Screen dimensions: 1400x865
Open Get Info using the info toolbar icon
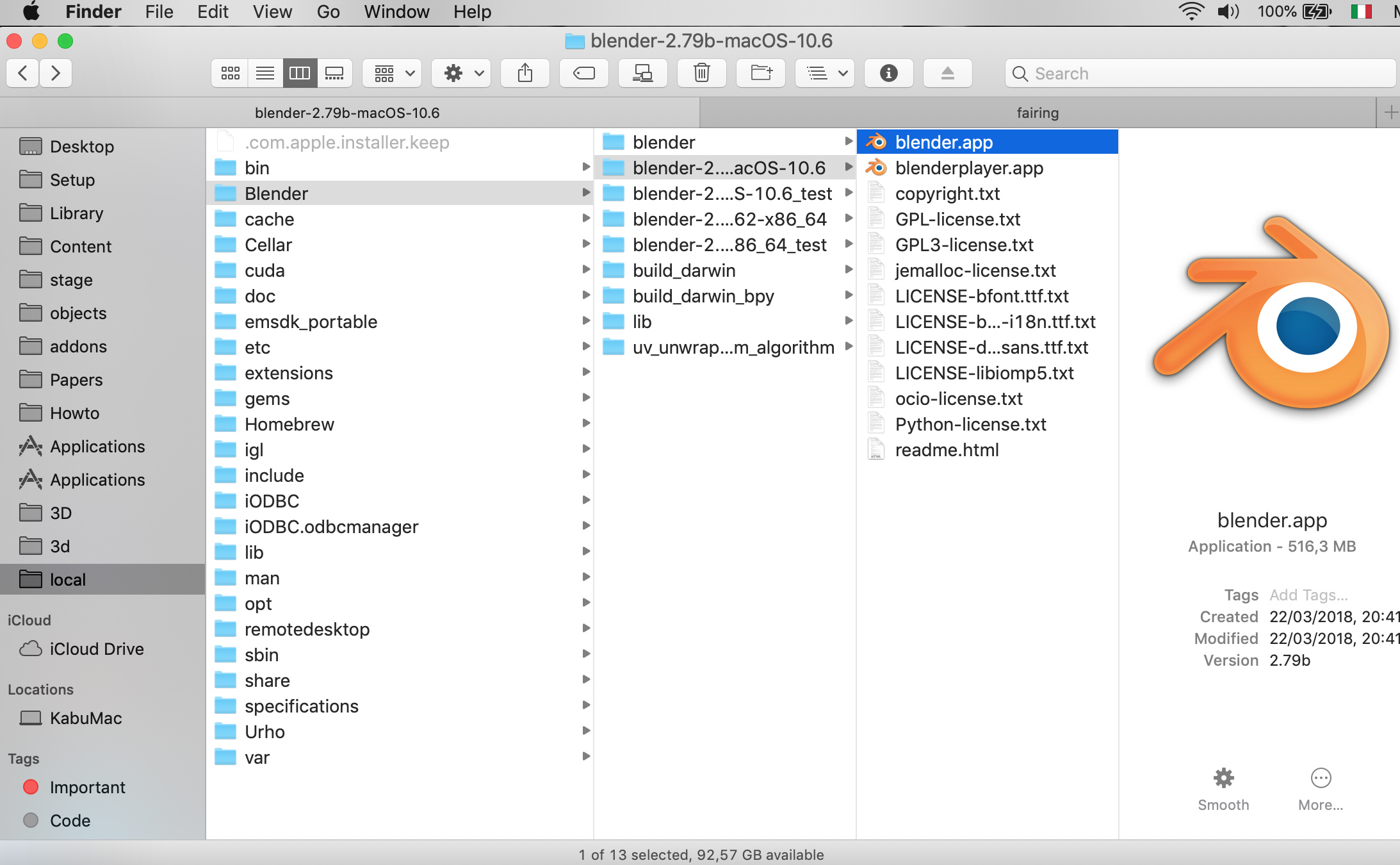[x=889, y=73]
